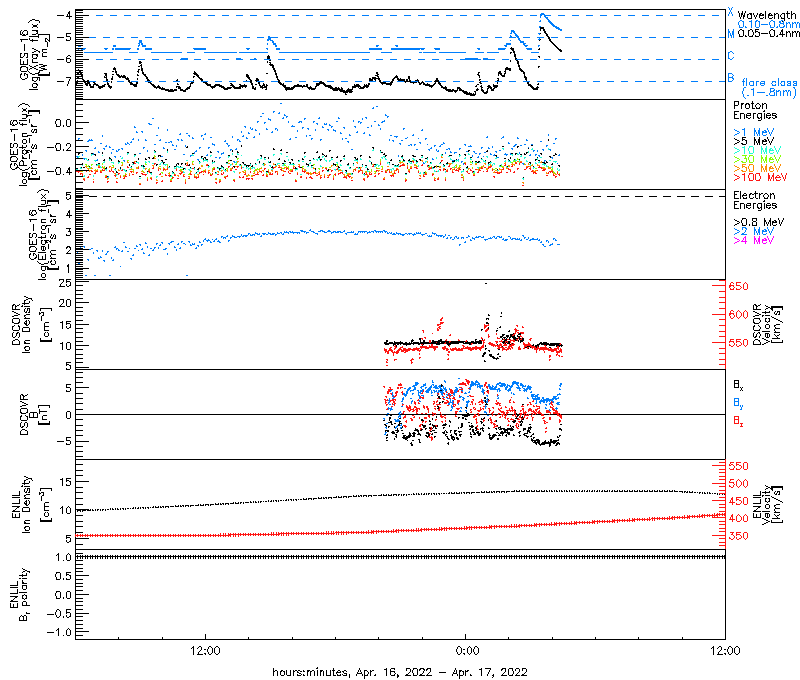
Task: Click the '25' ion density tick value
Action: pyautogui.click(x=65, y=283)
